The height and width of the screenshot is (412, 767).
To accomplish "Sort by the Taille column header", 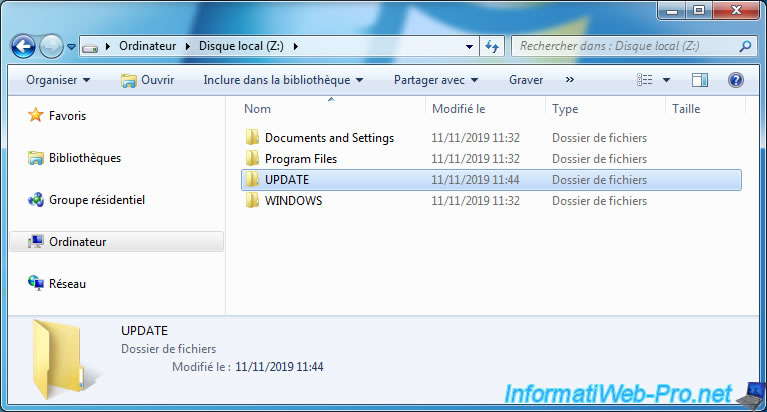I will [686, 109].
